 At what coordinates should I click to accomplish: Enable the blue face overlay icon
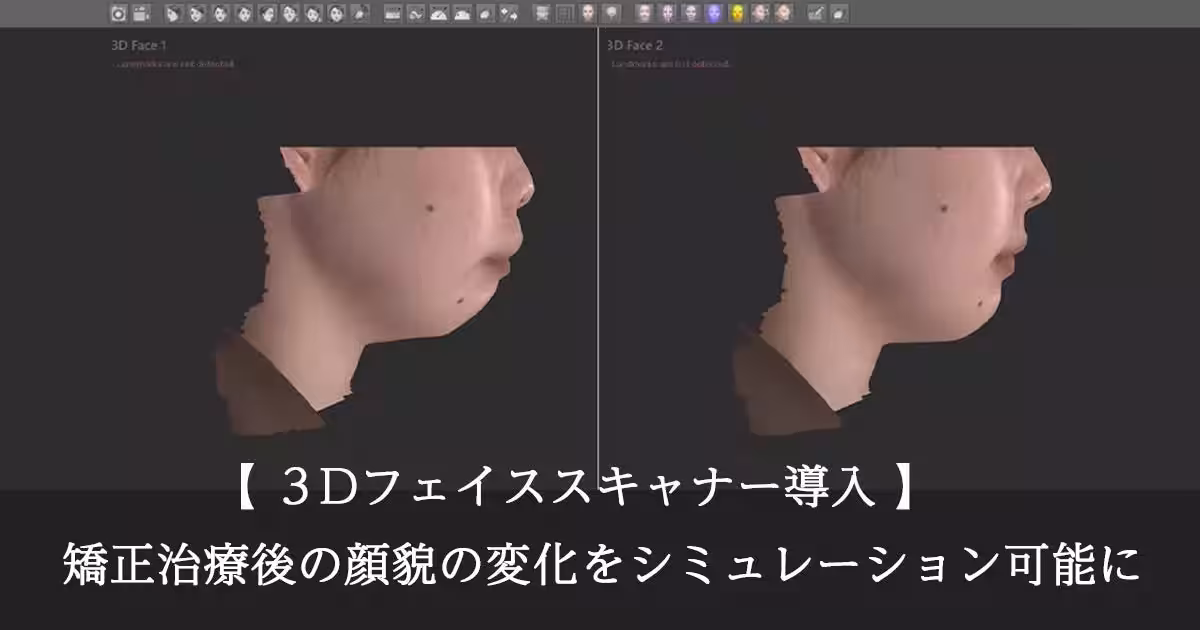[714, 12]
